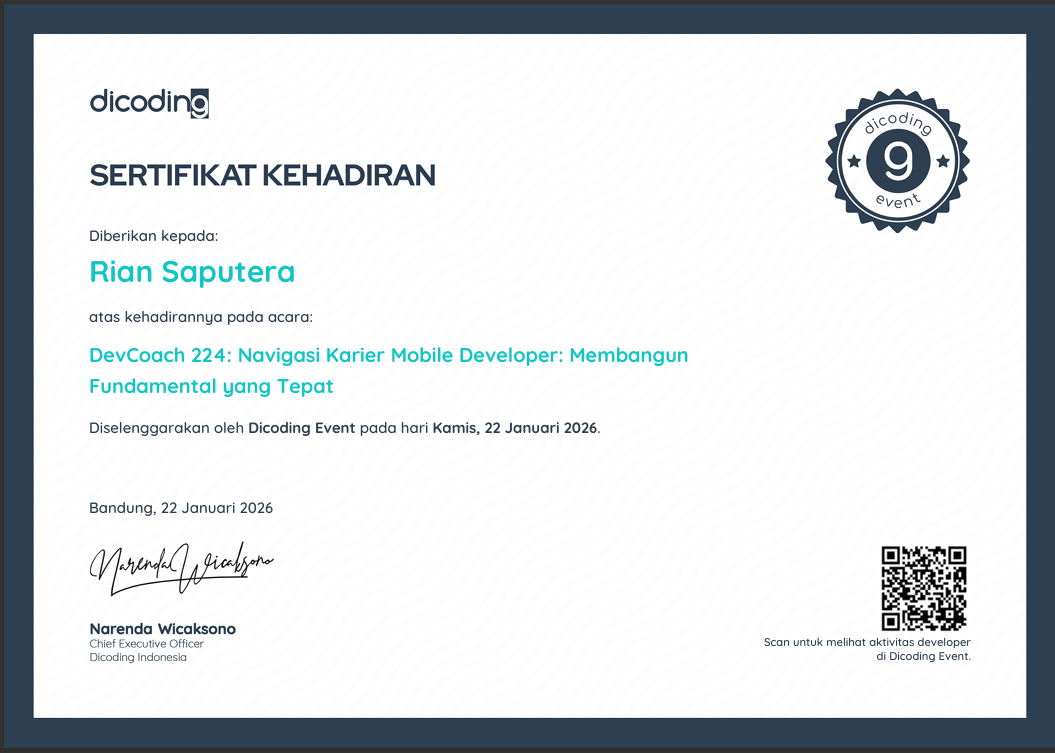Click the 'Scan untuk melihat aktivitas developer' caption
Image resolution: width=1055 pixels, height=753 pixels.
[x=867, y=642]
